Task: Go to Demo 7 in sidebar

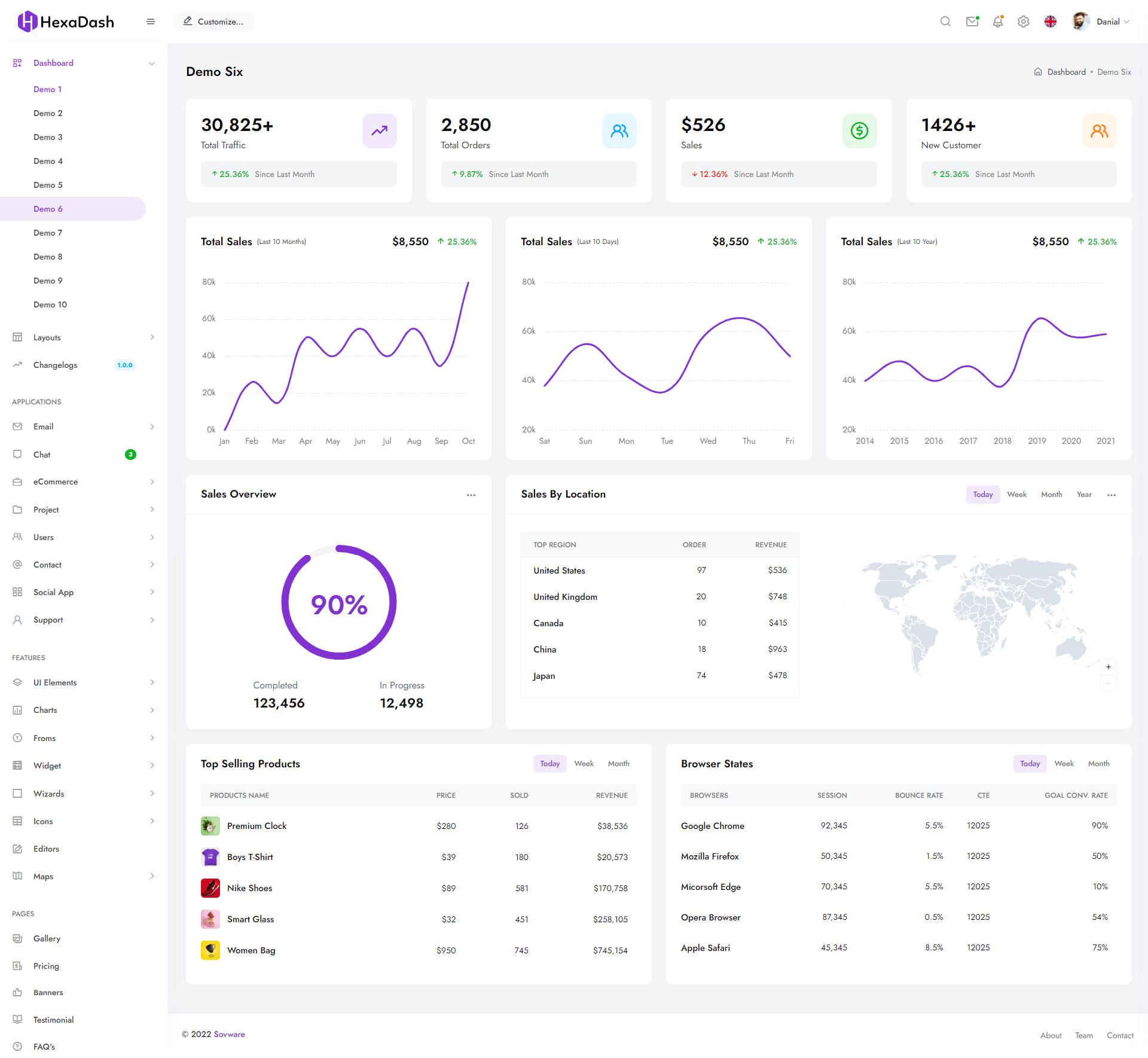Action: pyautogui.click(x=48, y=233)
